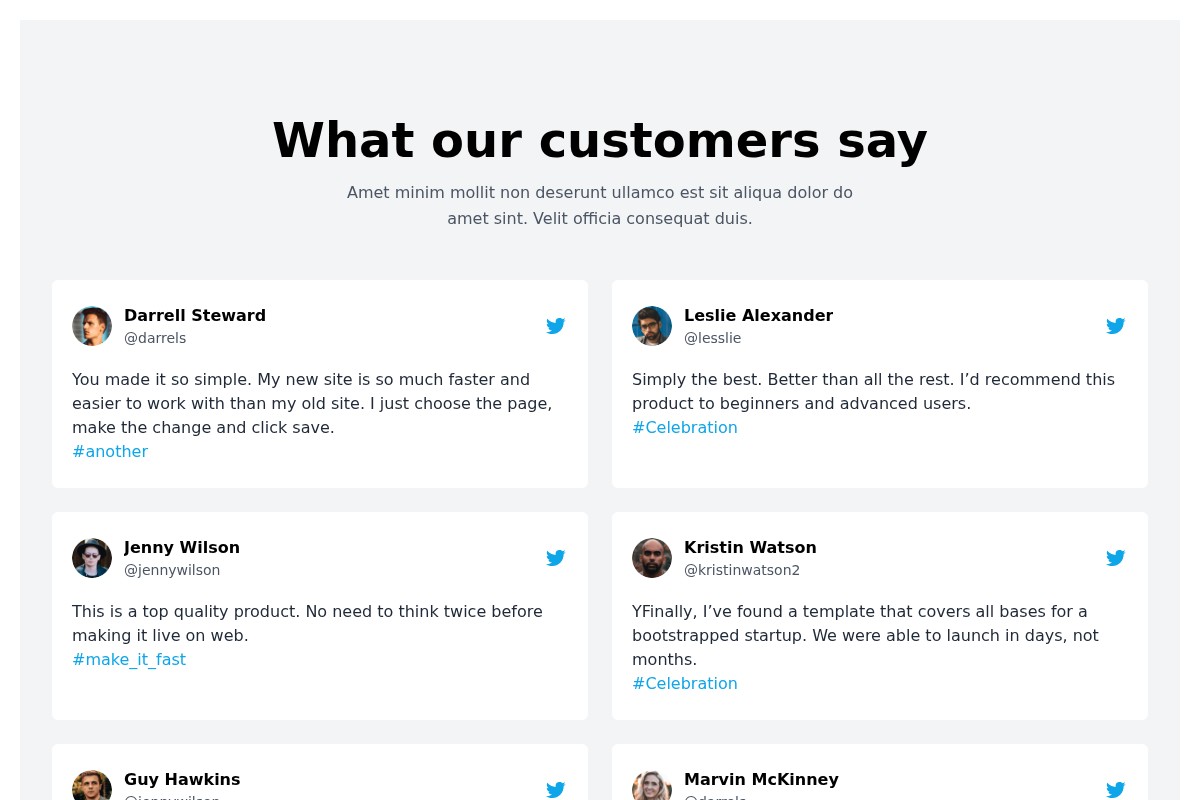Open the #Celebration link in Kristin's testimonial
Viewport: 1200px width, 800px height.
[x=685, y=683]
